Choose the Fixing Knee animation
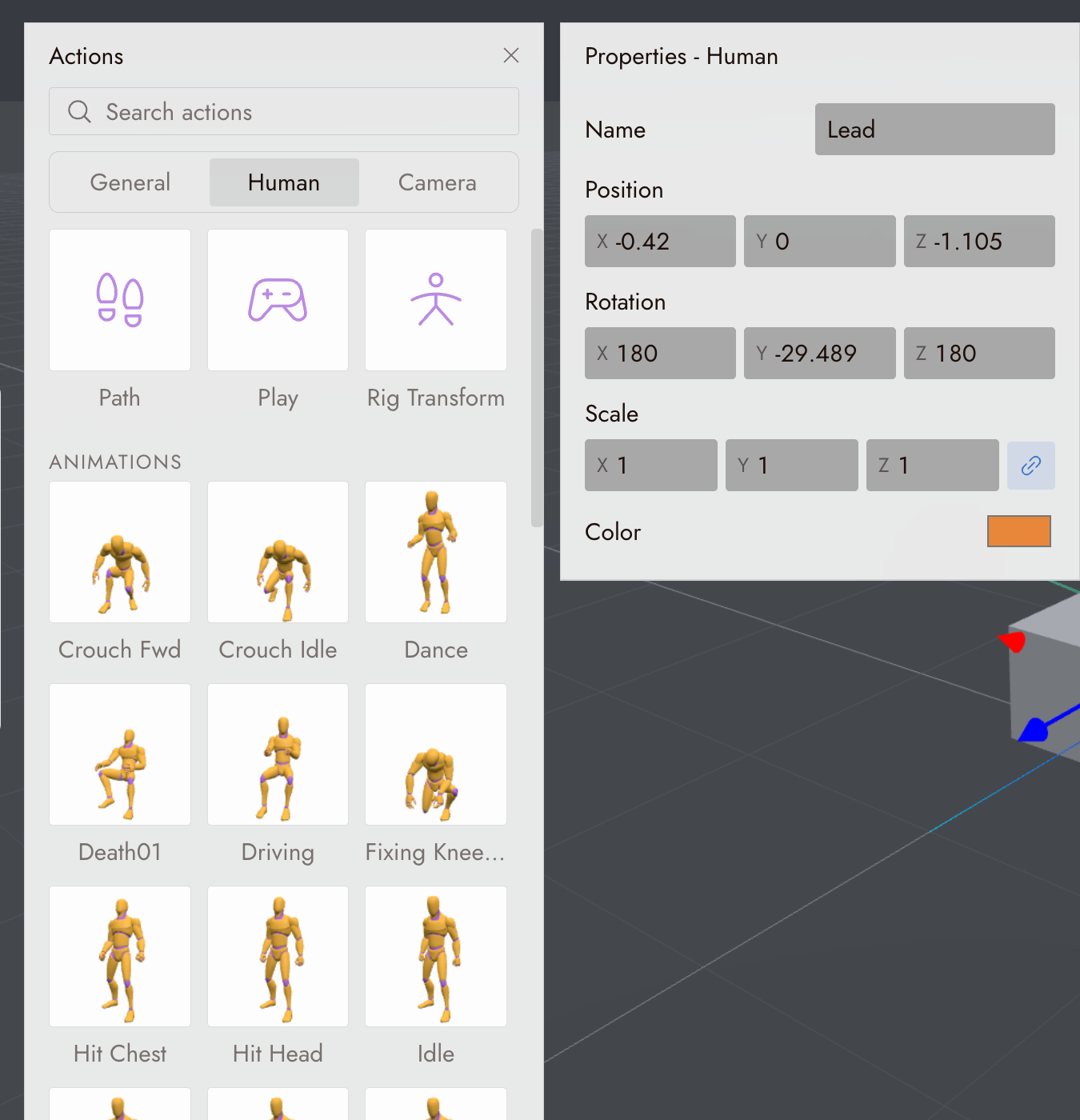The width and height of the screenshot is (1080, 1120). coord(436,754)
